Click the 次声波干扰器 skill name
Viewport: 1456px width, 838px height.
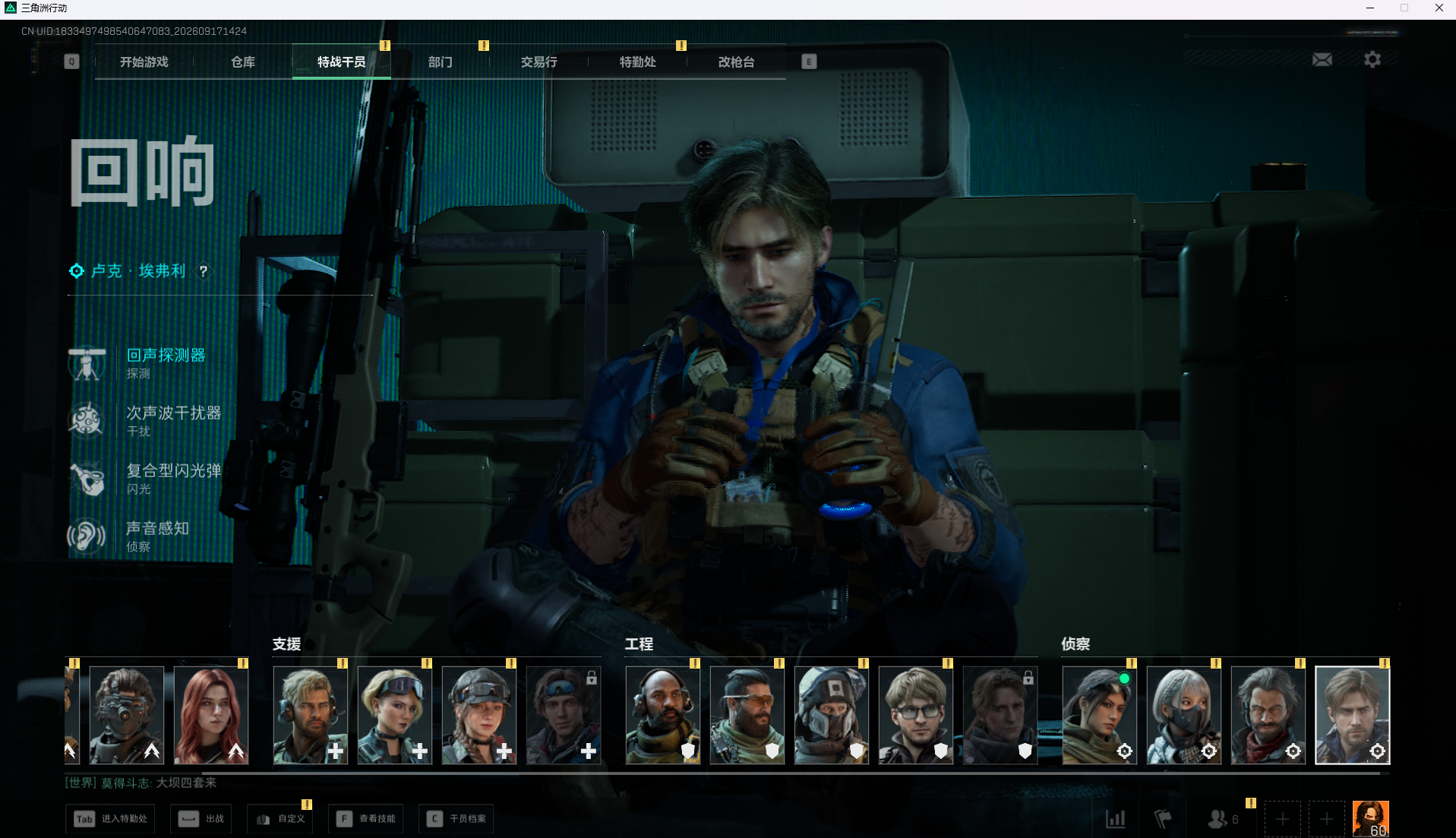174,413
